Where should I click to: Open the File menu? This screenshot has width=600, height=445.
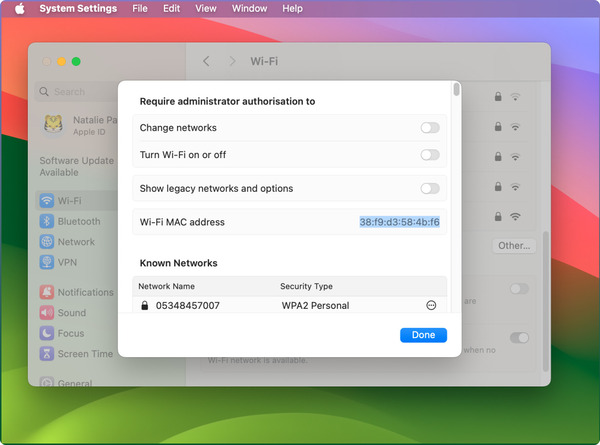coord(140,8)
